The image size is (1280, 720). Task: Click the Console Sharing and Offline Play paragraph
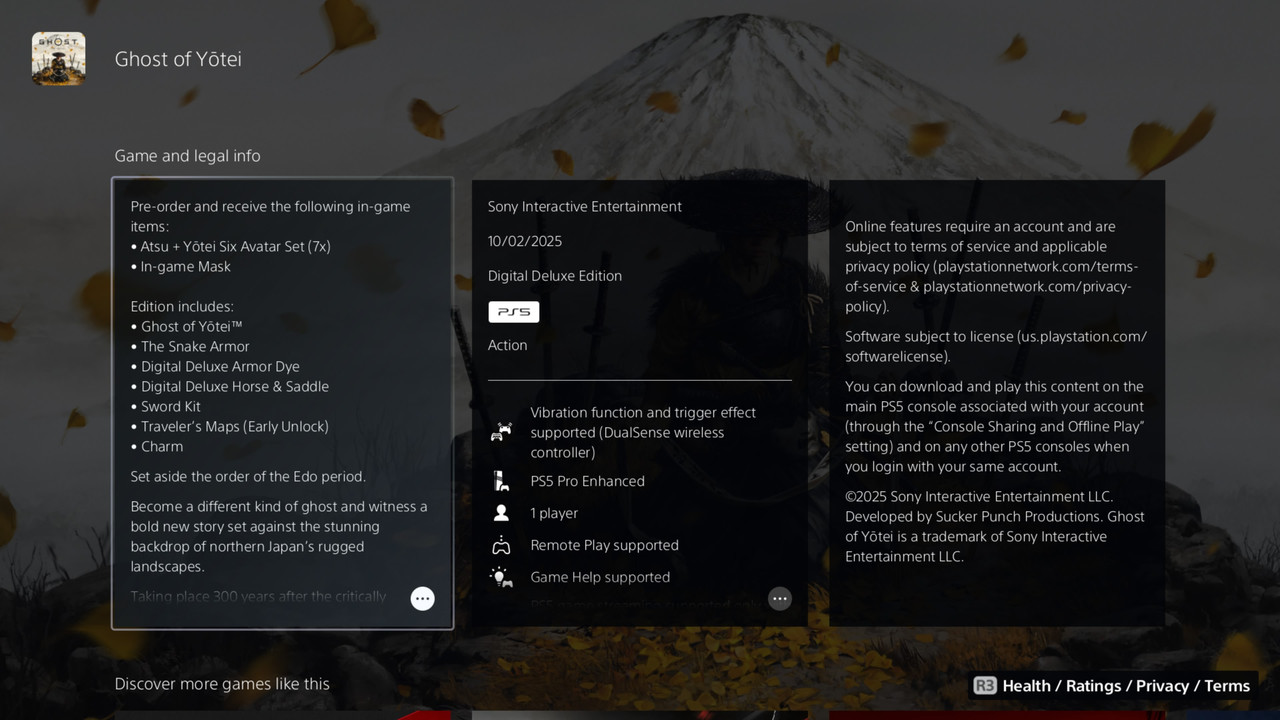[995, 427]
